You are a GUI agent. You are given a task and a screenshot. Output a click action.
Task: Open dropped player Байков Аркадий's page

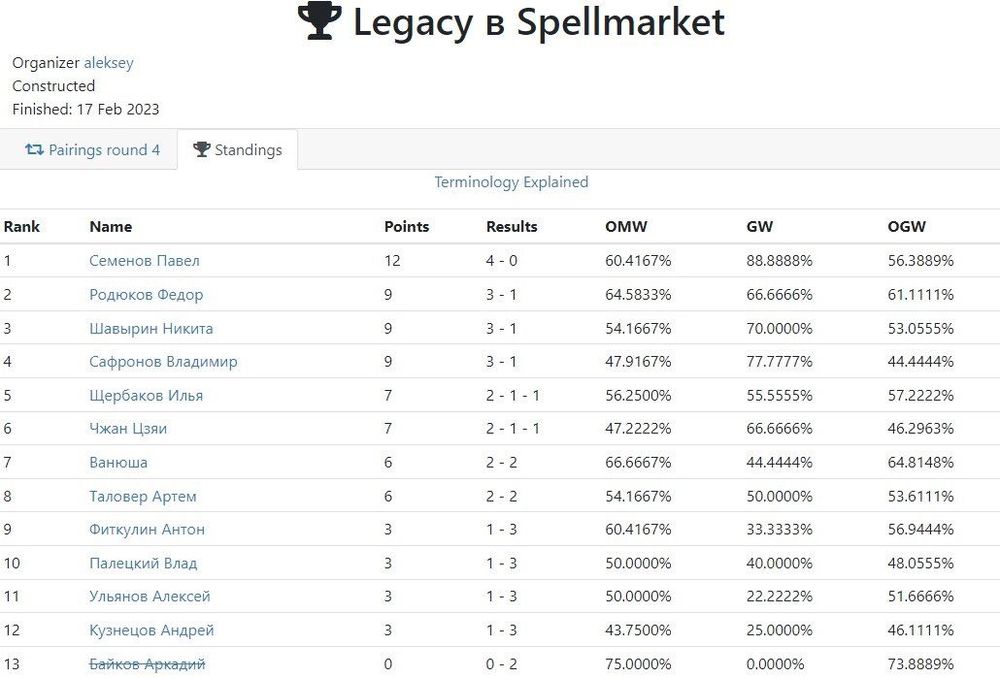[x=147, y=664]
